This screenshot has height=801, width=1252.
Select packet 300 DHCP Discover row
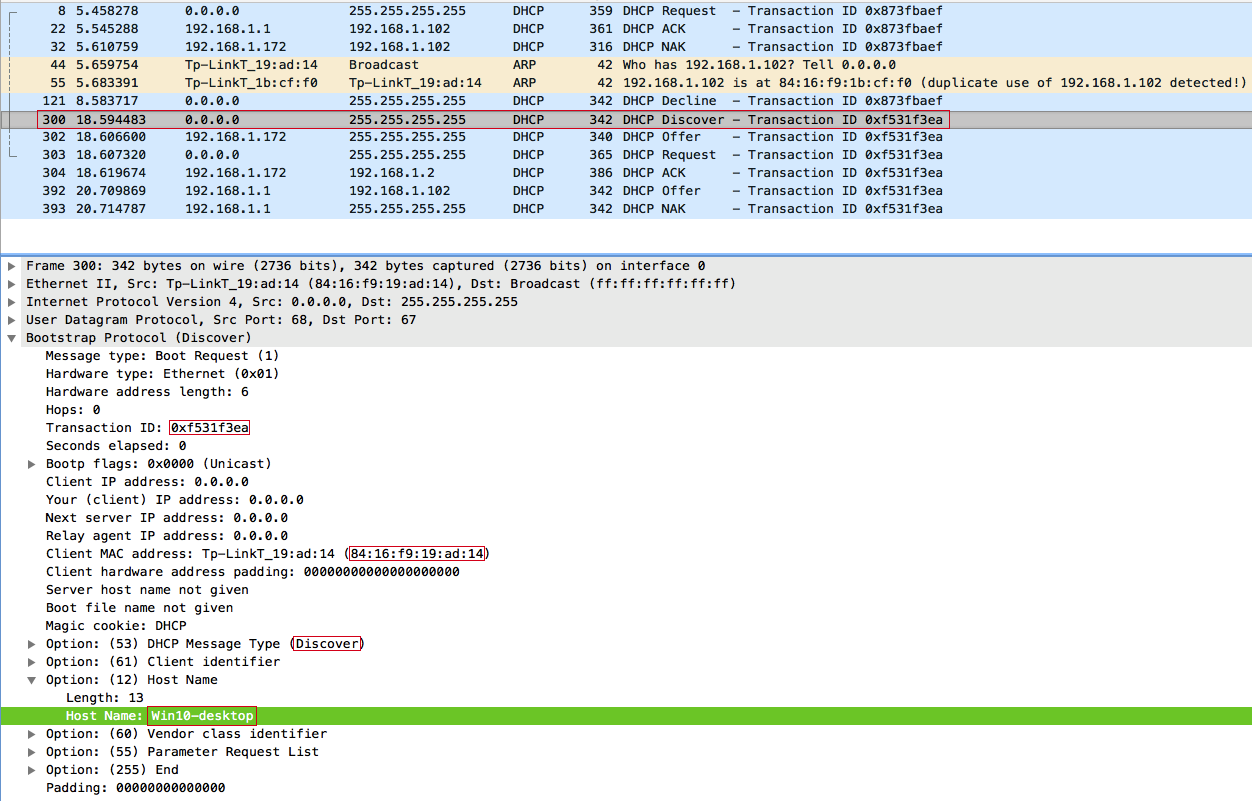click(626, 120)
